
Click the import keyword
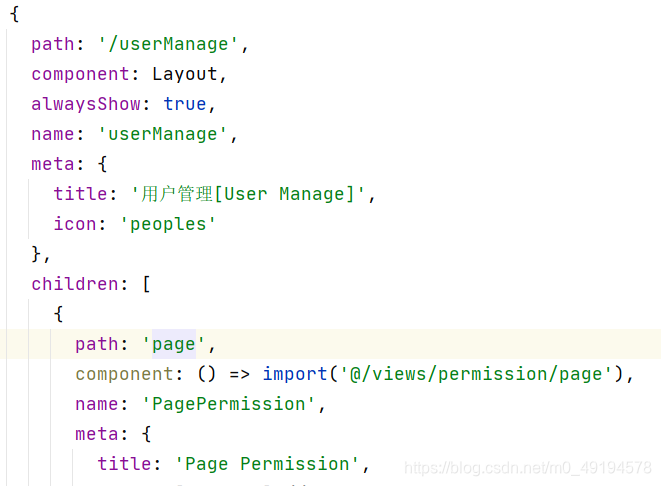tap(295, 374)
